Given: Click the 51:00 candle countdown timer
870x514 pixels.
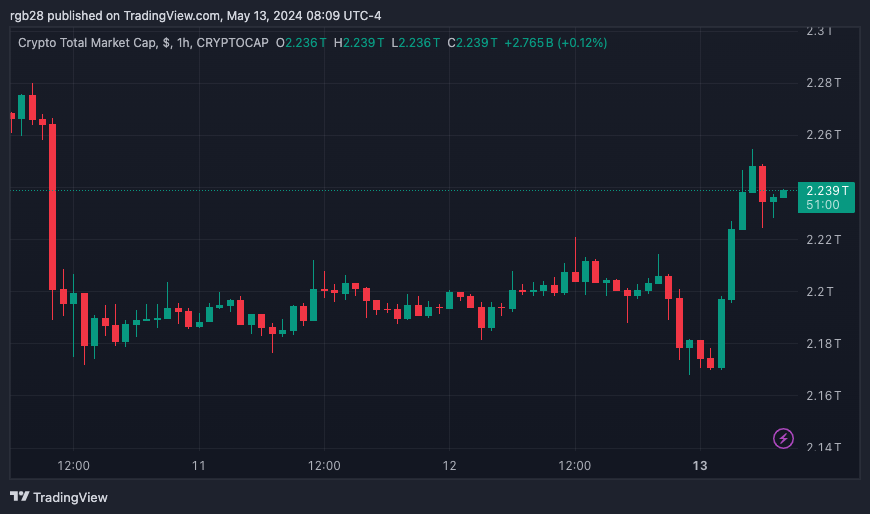Looking at the screenshot, I should tap(822, 204).
